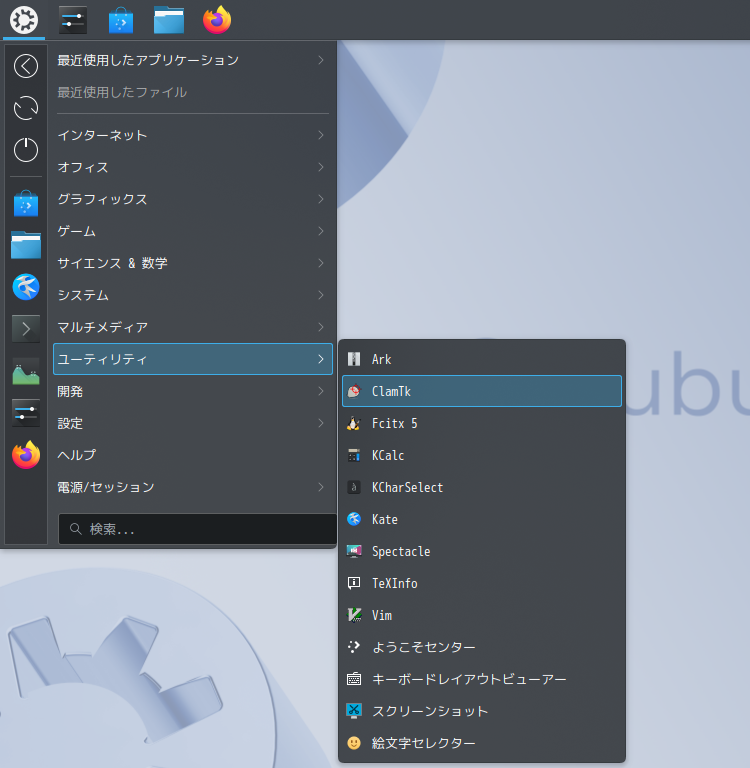Open ヘルプ menu entry

(x=193, y=455)
